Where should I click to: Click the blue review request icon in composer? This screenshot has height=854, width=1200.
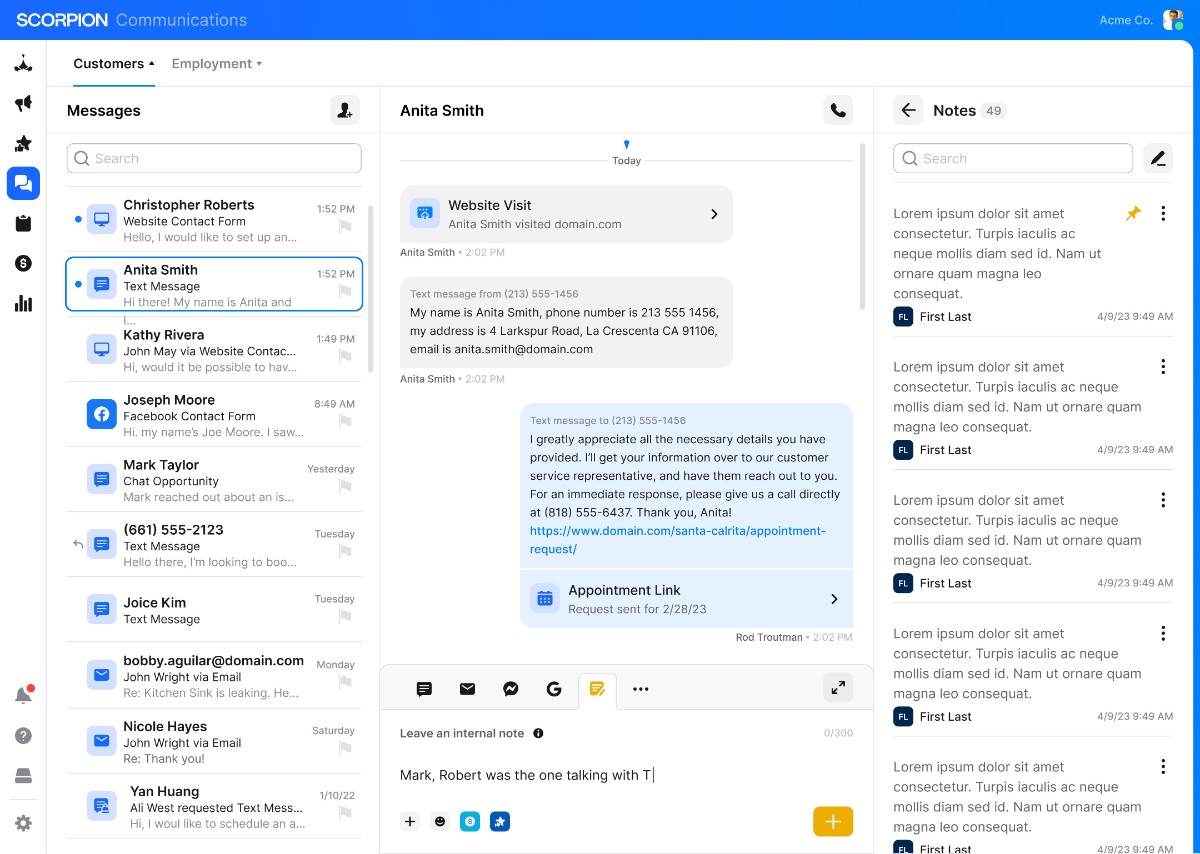(x=500, y=822)
